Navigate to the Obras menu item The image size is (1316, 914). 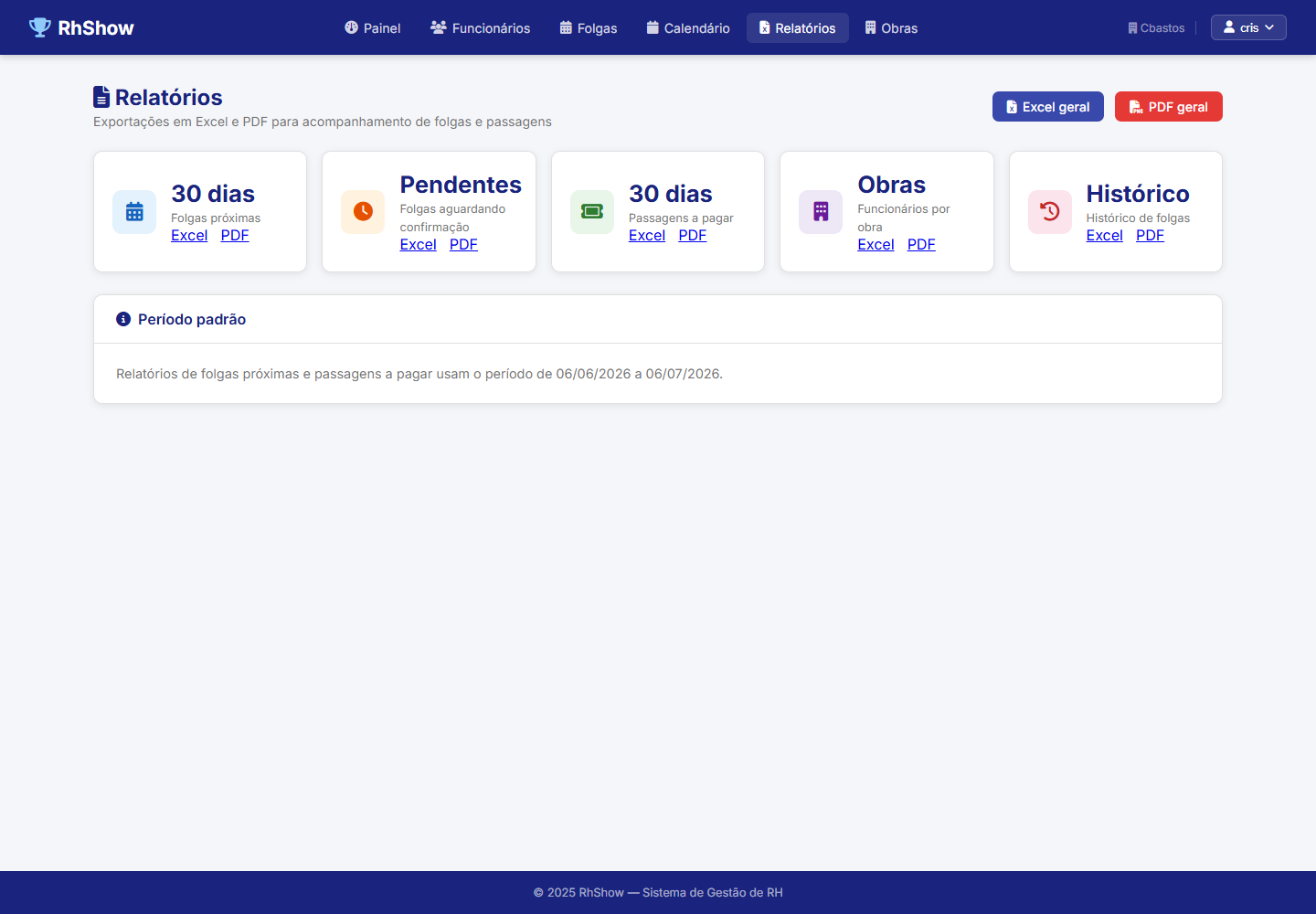pos(891,28)
